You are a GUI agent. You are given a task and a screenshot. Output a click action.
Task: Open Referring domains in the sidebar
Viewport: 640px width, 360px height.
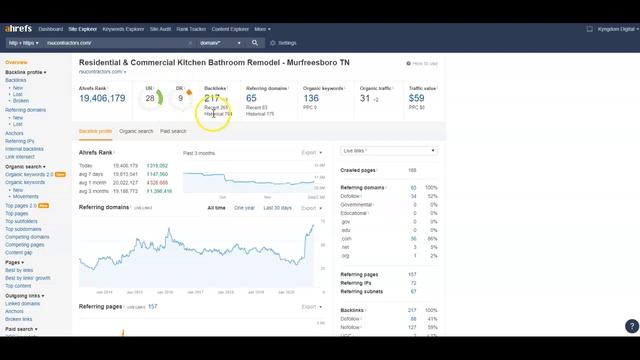coord(25,110)
